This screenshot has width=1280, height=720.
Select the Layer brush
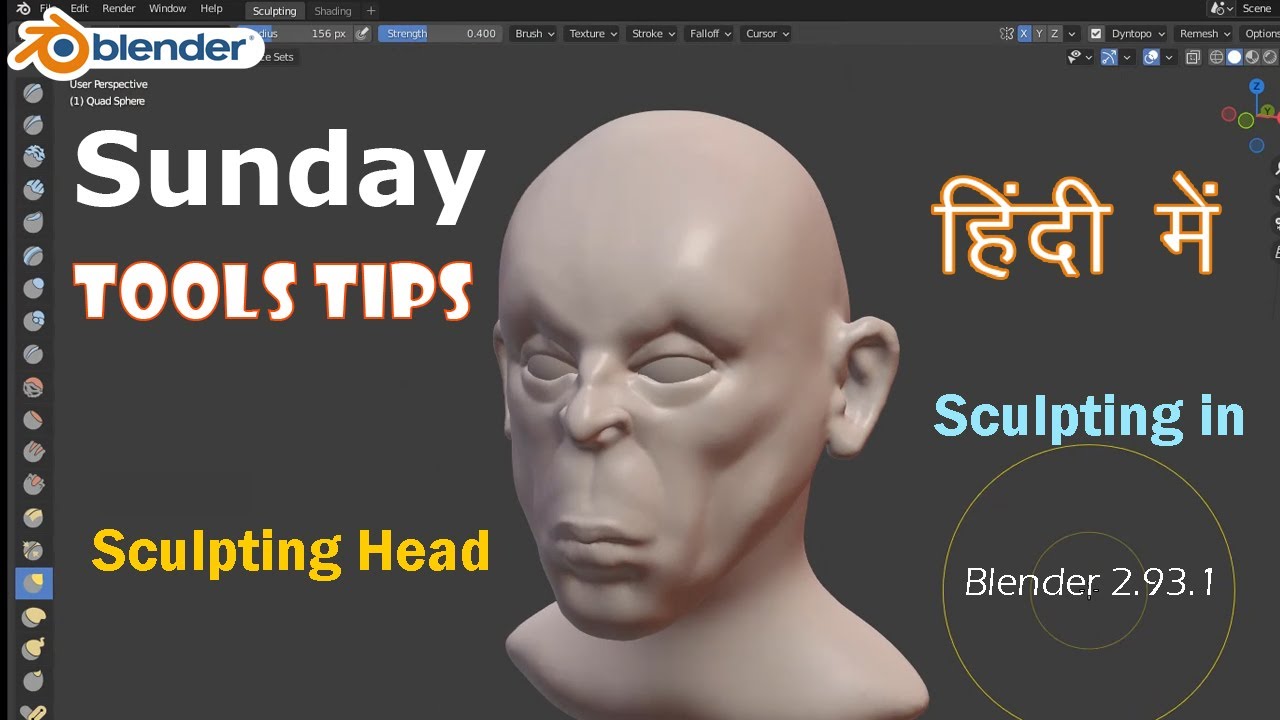coord(34,255)
